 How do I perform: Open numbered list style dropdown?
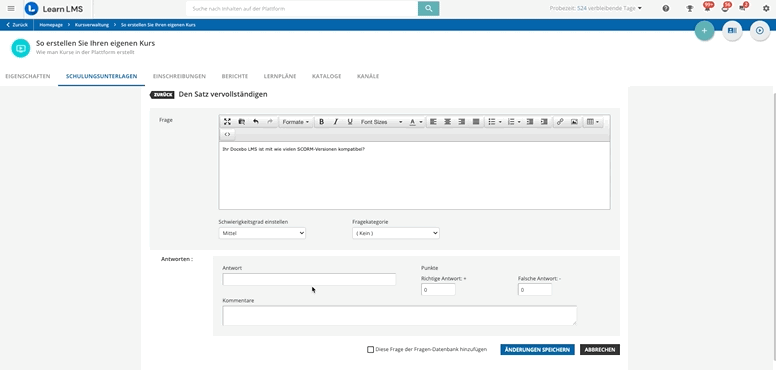pyautogui.click(x=519, y=122)
